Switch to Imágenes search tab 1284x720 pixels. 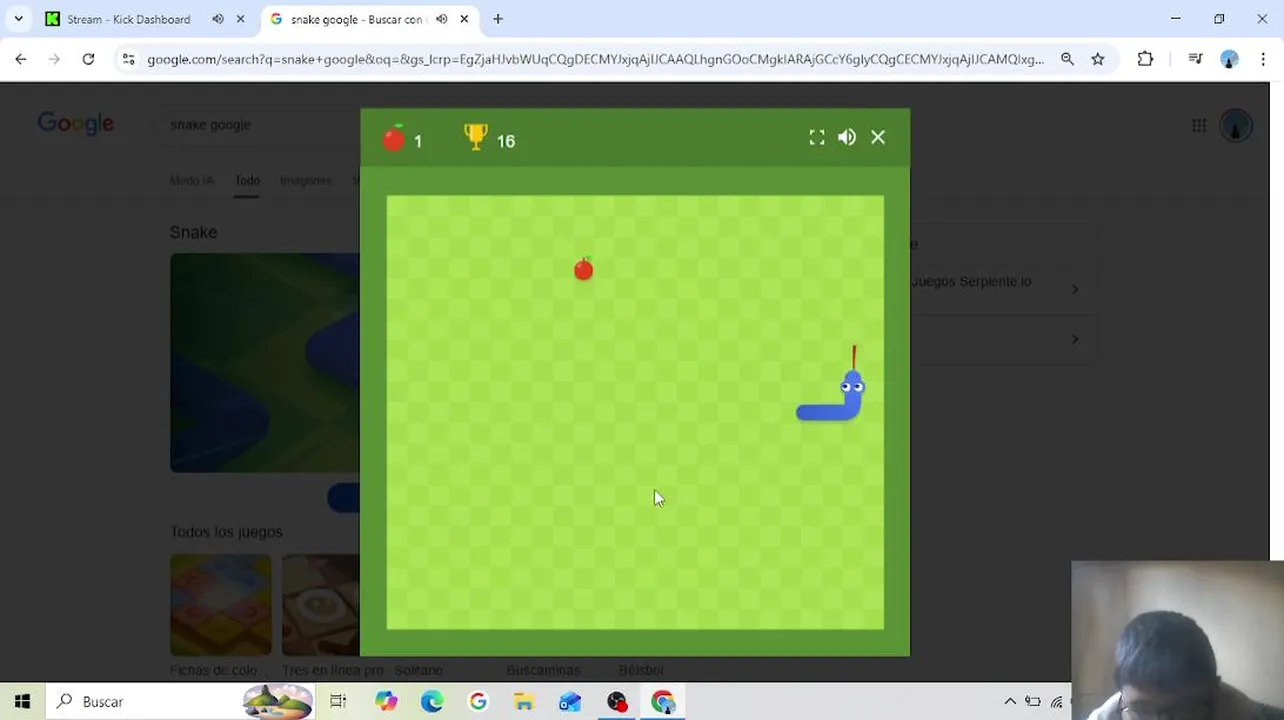click(x=305, y=181)
